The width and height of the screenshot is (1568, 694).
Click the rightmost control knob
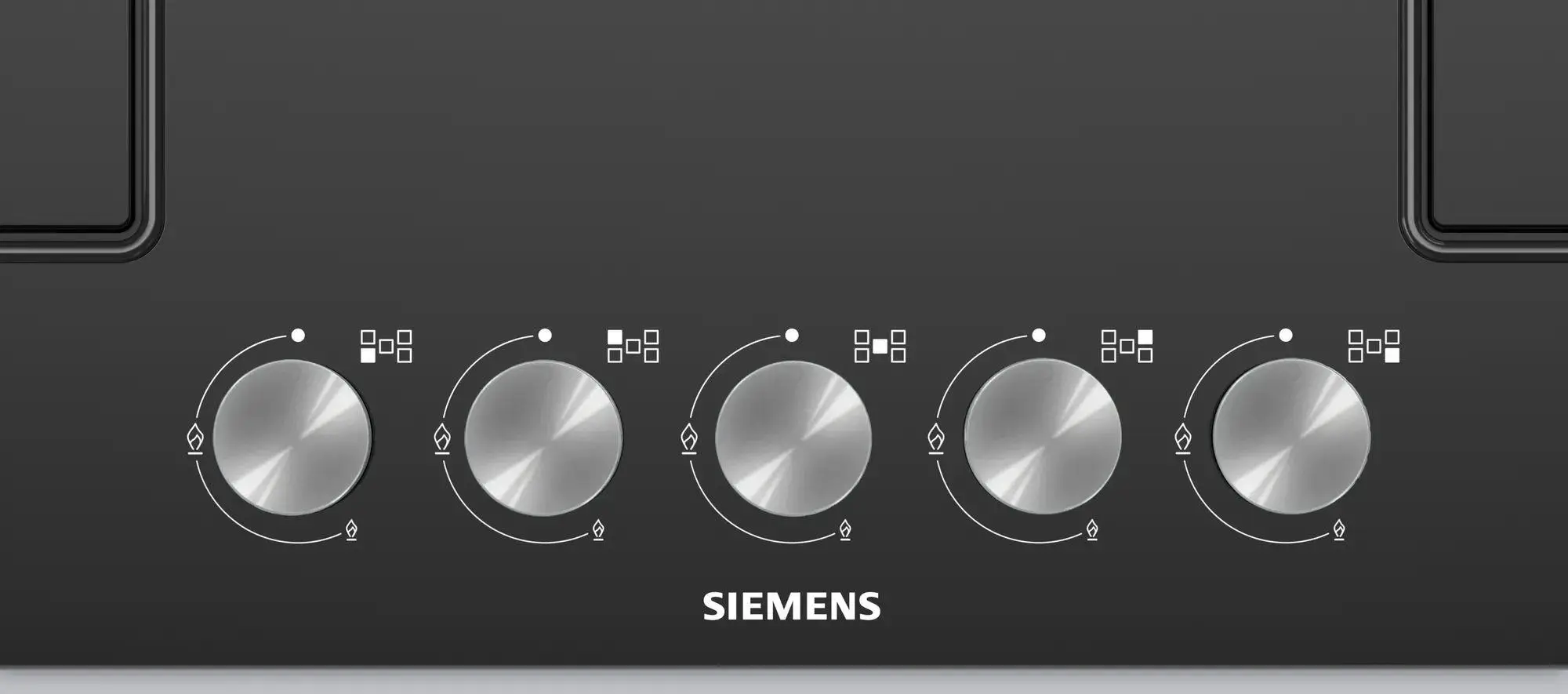[x=1291, y=437]
